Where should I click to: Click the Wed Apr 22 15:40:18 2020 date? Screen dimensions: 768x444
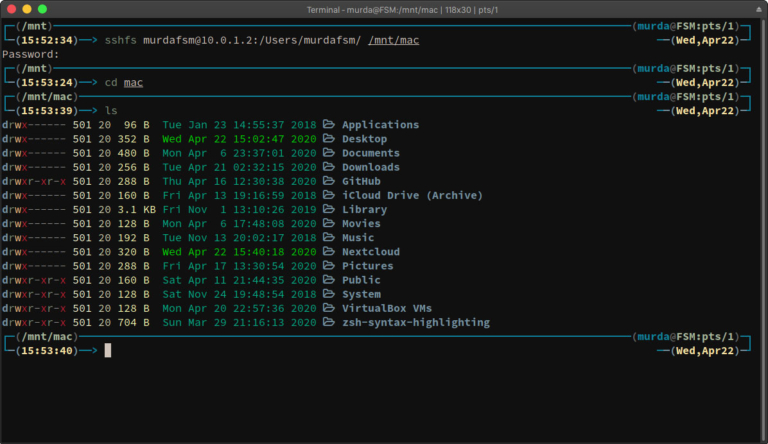pos(240,252)
